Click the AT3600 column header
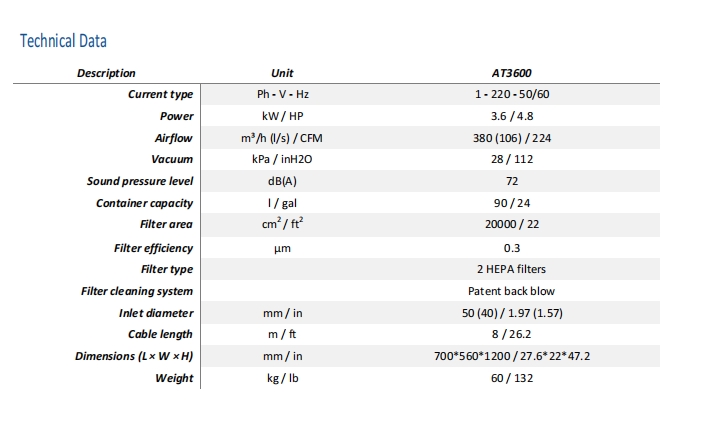 tap(511, 73)
